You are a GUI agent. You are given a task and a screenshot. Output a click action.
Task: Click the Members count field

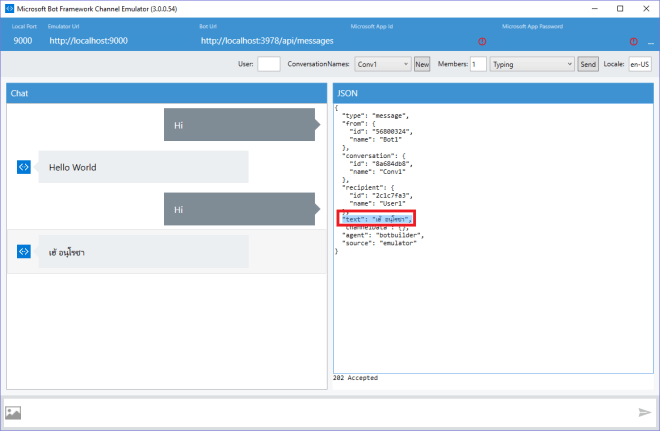pyautogui.click(x=478, y=64)
